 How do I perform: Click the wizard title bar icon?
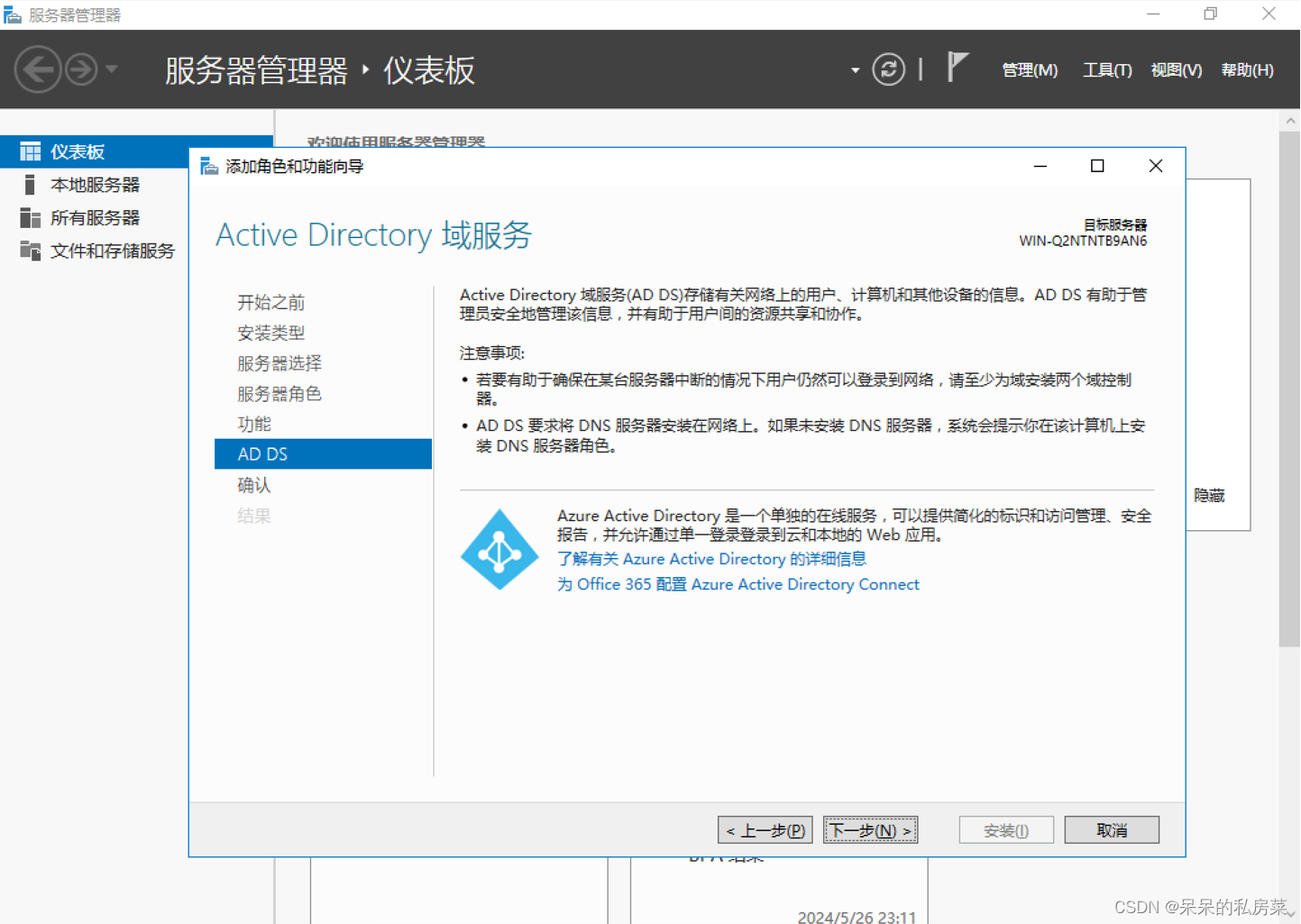coord(209,166)
